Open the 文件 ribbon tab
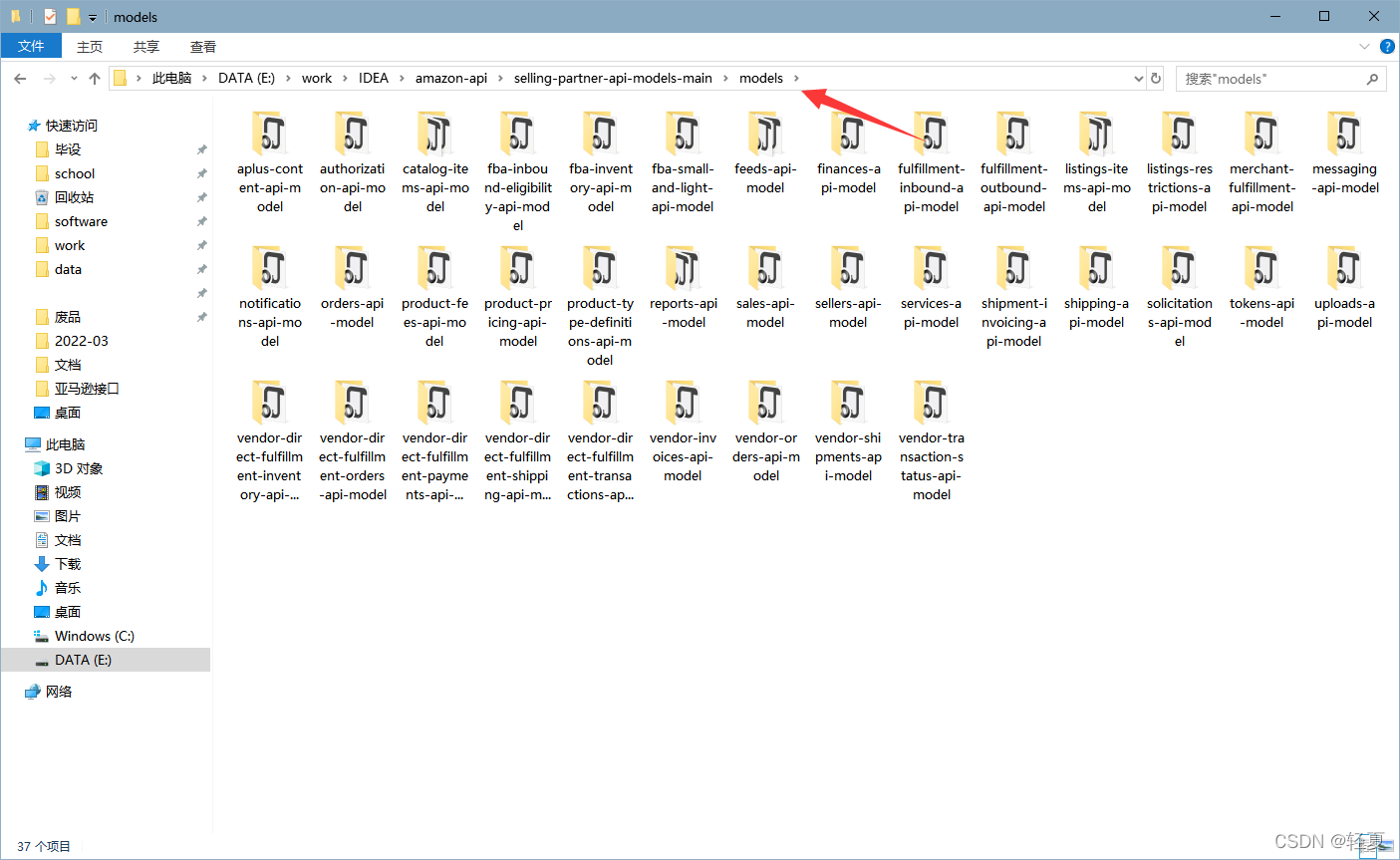 31,46
